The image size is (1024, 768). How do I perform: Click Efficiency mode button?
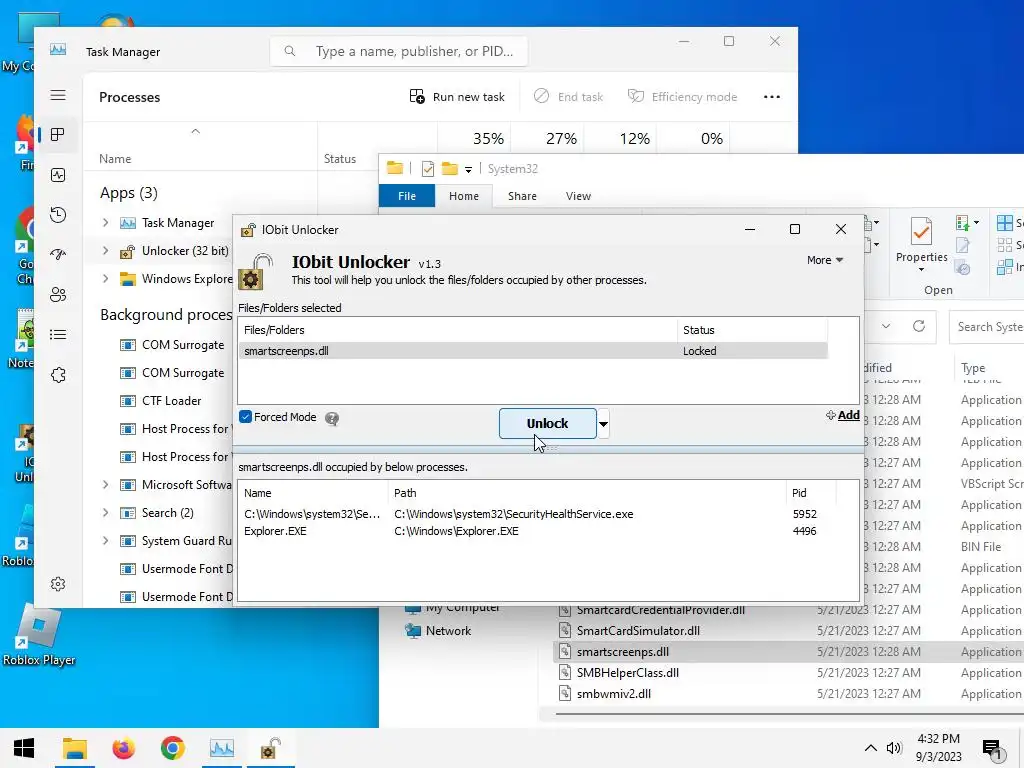682,97
